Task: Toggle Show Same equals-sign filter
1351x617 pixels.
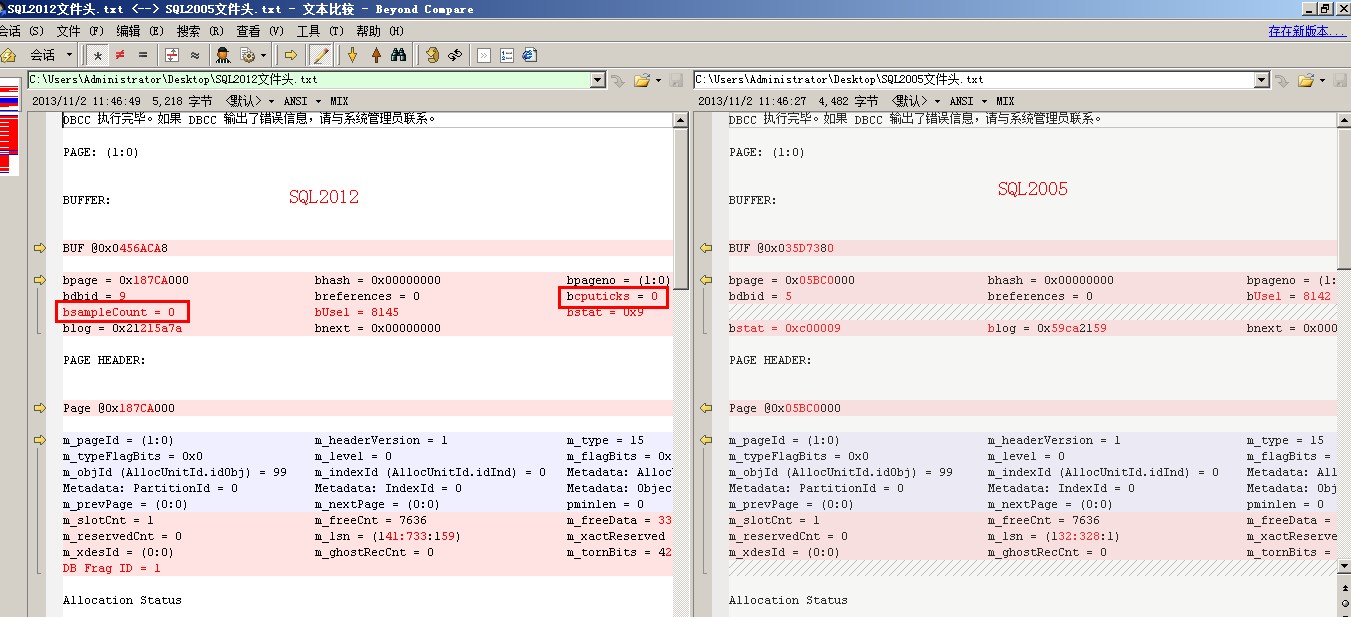Action: click(143, 55)
